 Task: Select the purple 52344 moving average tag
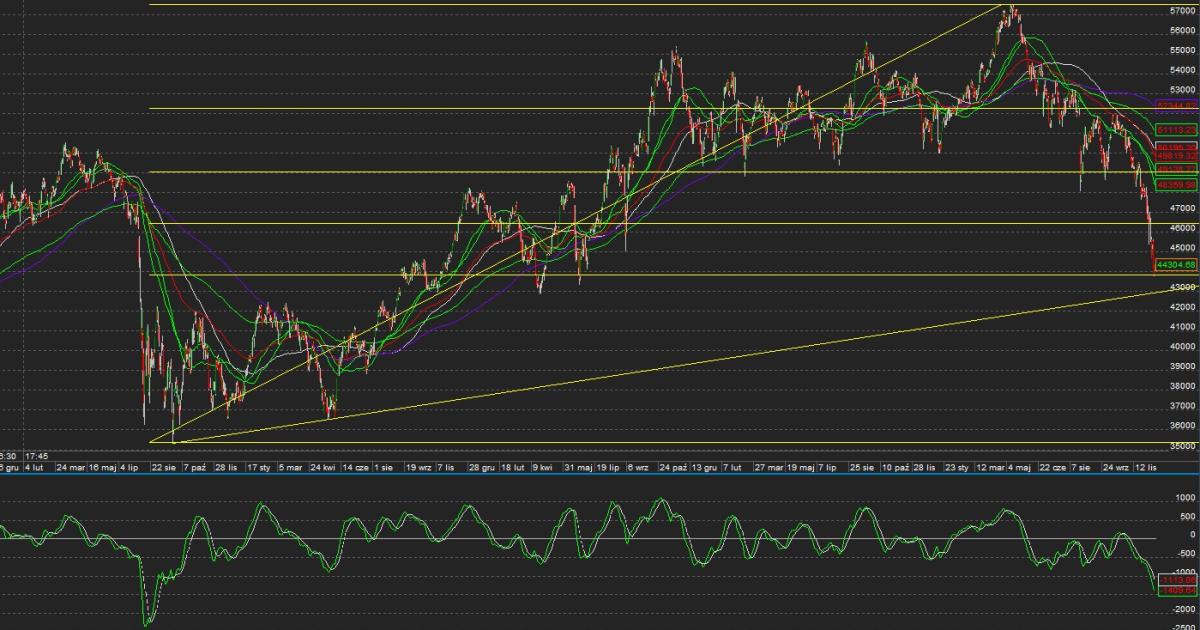coord(1176,104)
